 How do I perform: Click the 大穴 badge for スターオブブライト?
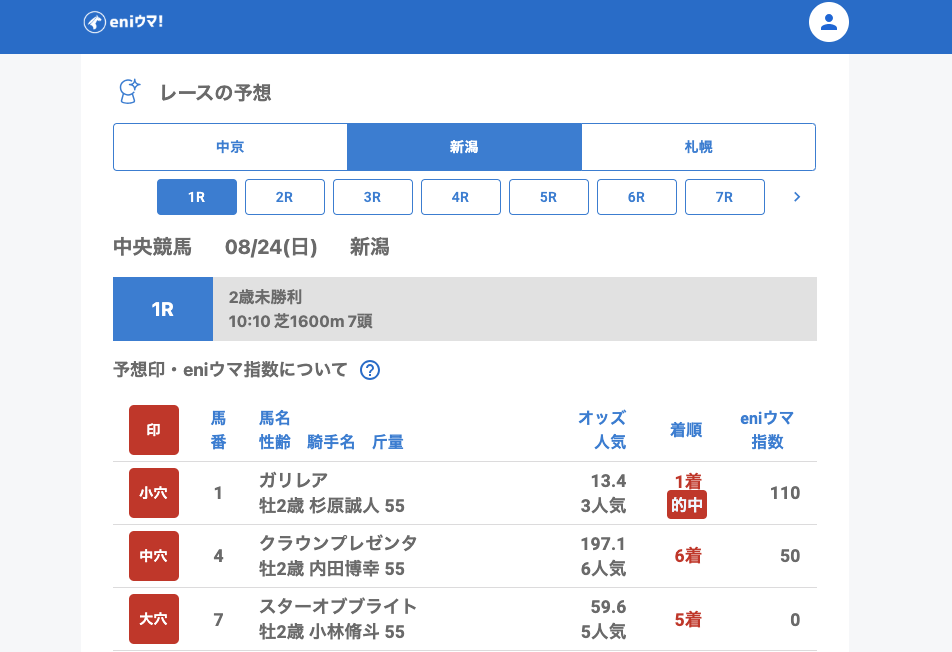point(154,619)
